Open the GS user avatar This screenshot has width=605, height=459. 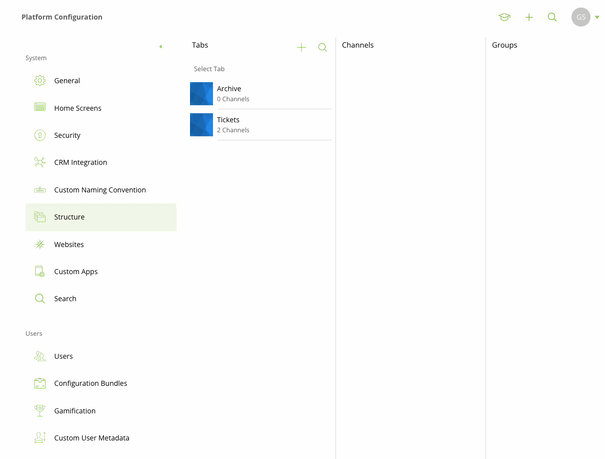(x=581, y=17)
